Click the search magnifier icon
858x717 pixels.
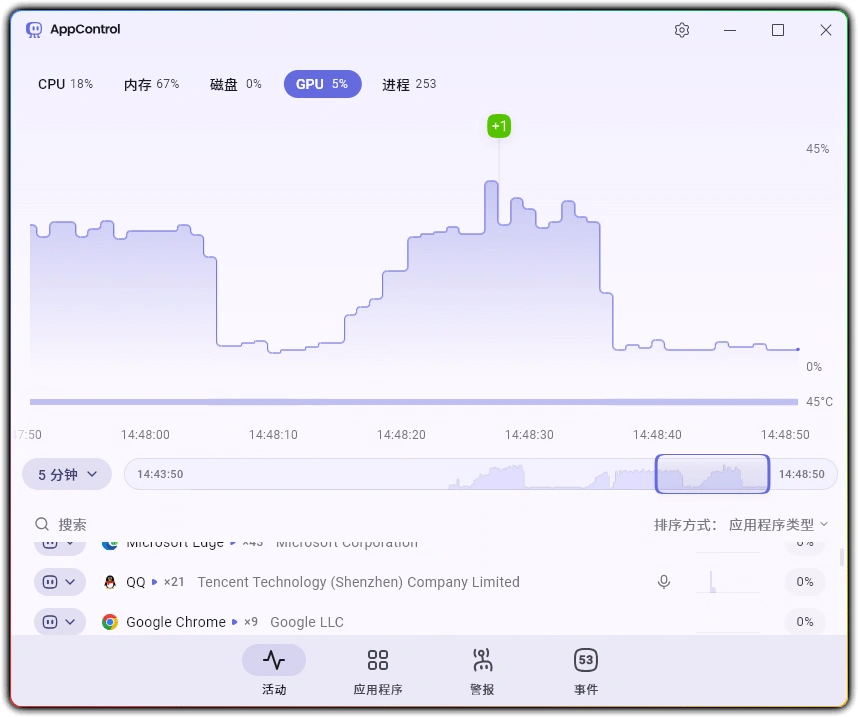[x=42, y=524]
